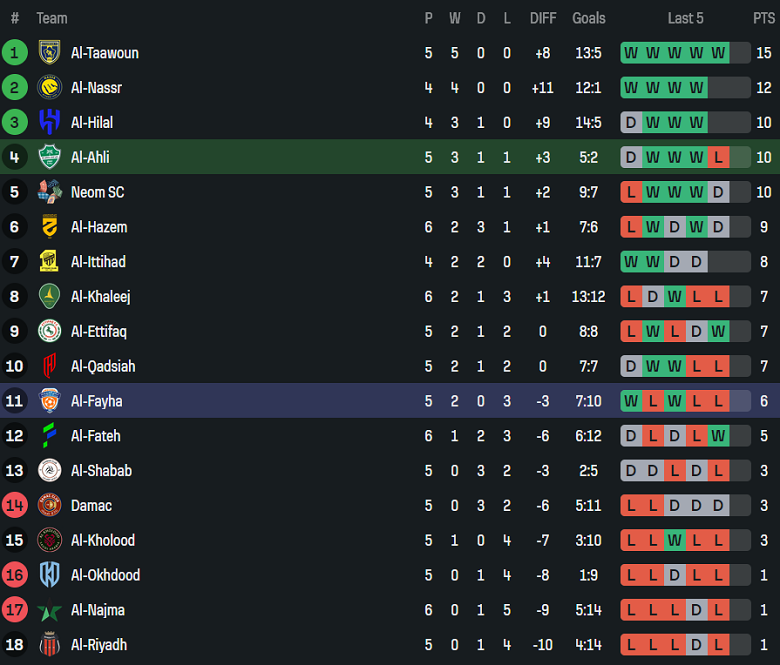Sort table by PTS column header
The image size is (780, 665).
763,18
